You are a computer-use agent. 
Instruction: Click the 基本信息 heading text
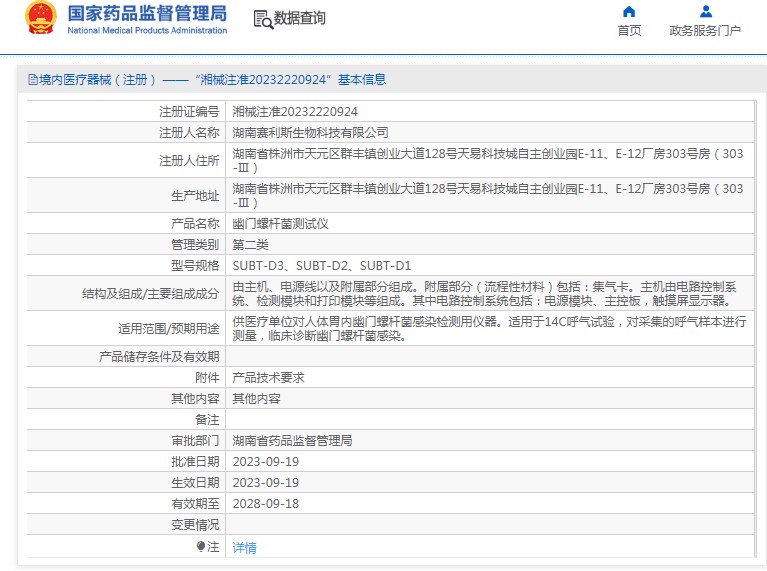pyautogui.click(x=362, y=79)
